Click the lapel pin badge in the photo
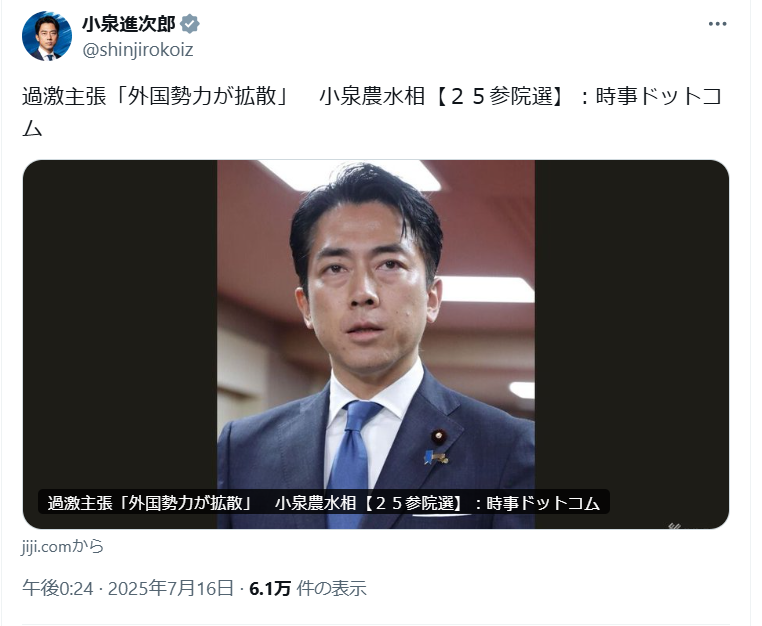 438,437
